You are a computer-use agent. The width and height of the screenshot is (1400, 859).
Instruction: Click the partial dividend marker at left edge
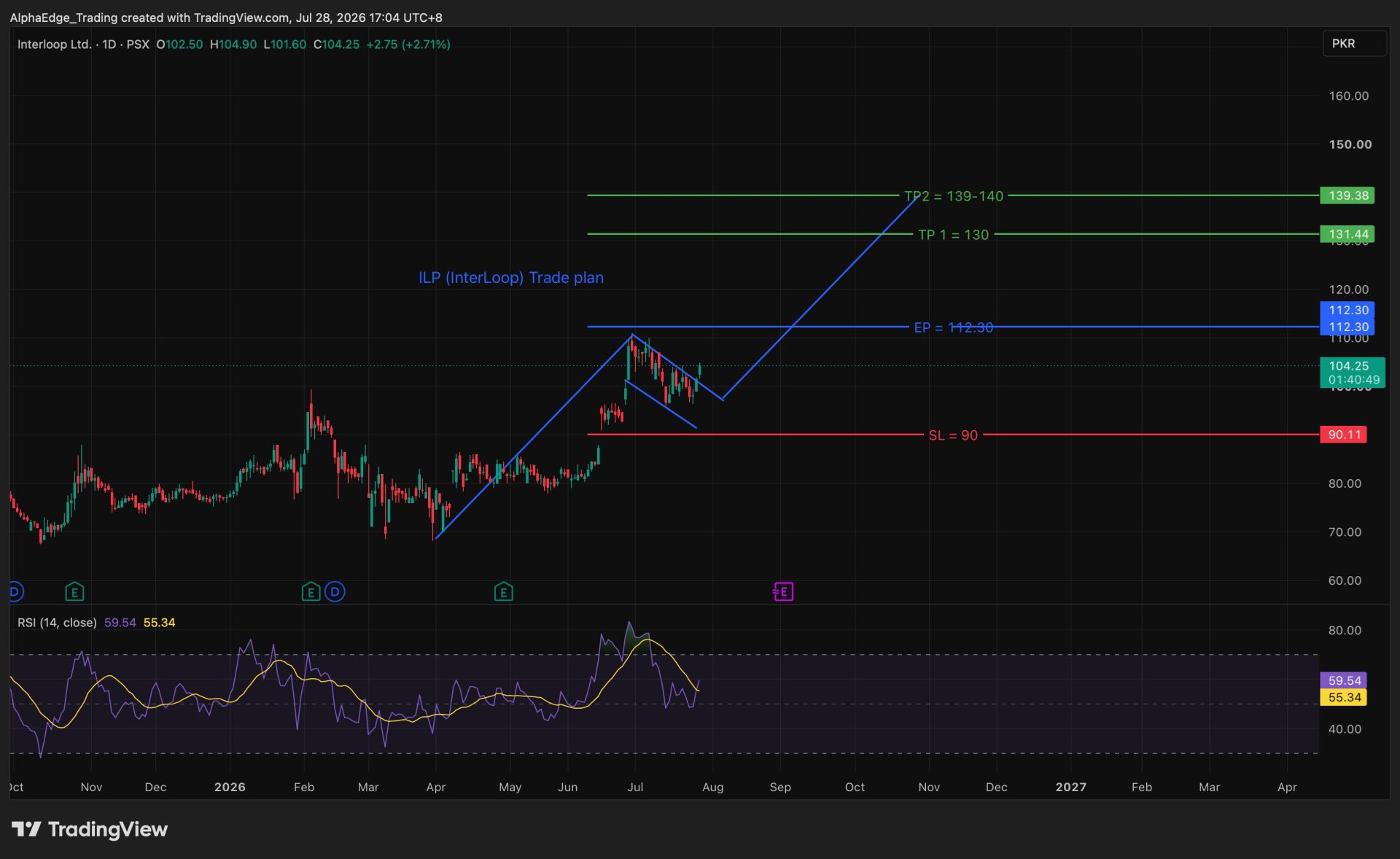pyautogui.click(x=16, y=591)
